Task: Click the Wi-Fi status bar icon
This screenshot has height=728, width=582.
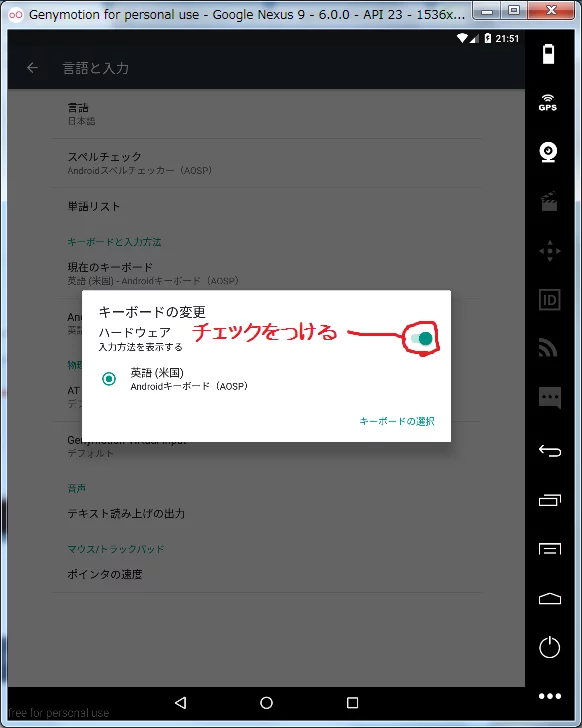Action: tap(462, 38)
